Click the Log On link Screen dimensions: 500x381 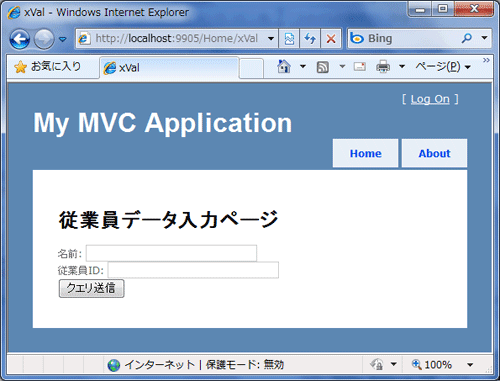click(x=430, y=99)
